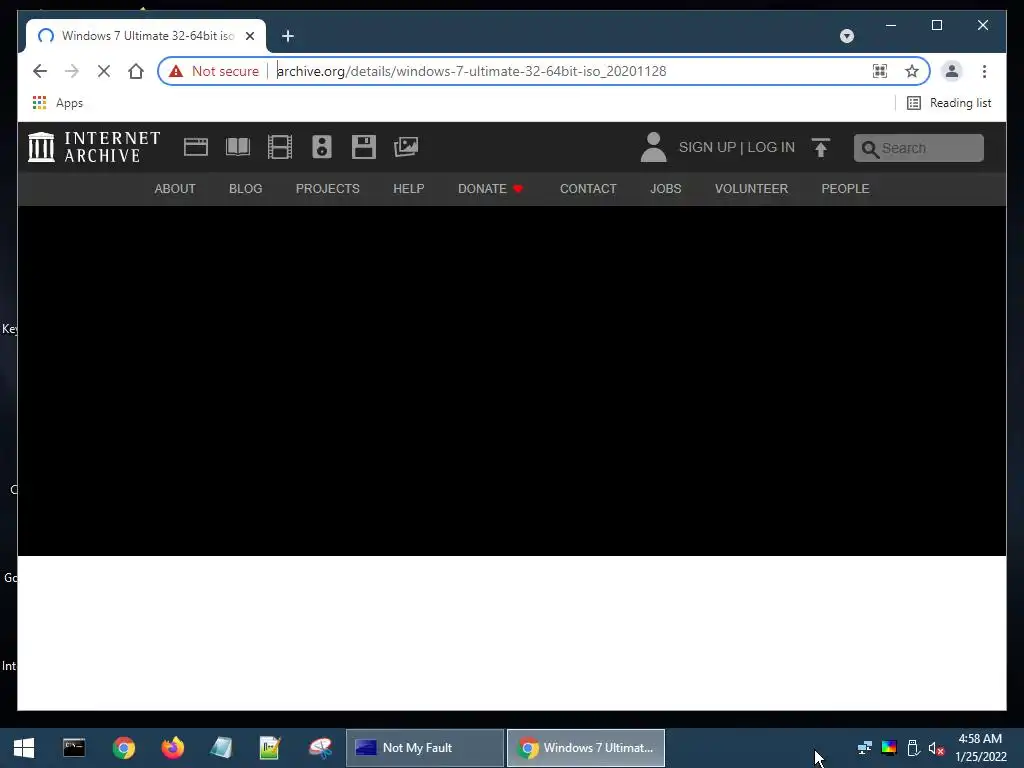
Task: Open the ABOUT menu item
Action: [x=175, y=189]
